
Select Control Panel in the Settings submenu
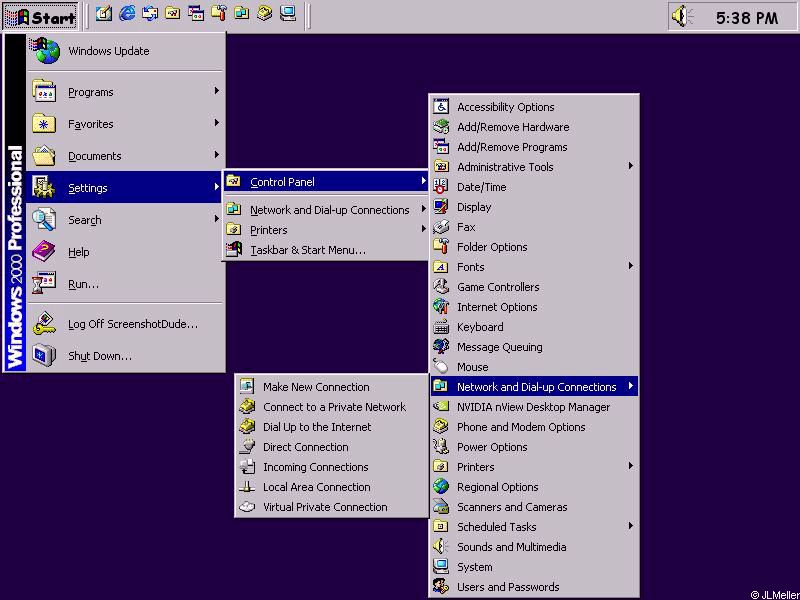coord(326,182)
